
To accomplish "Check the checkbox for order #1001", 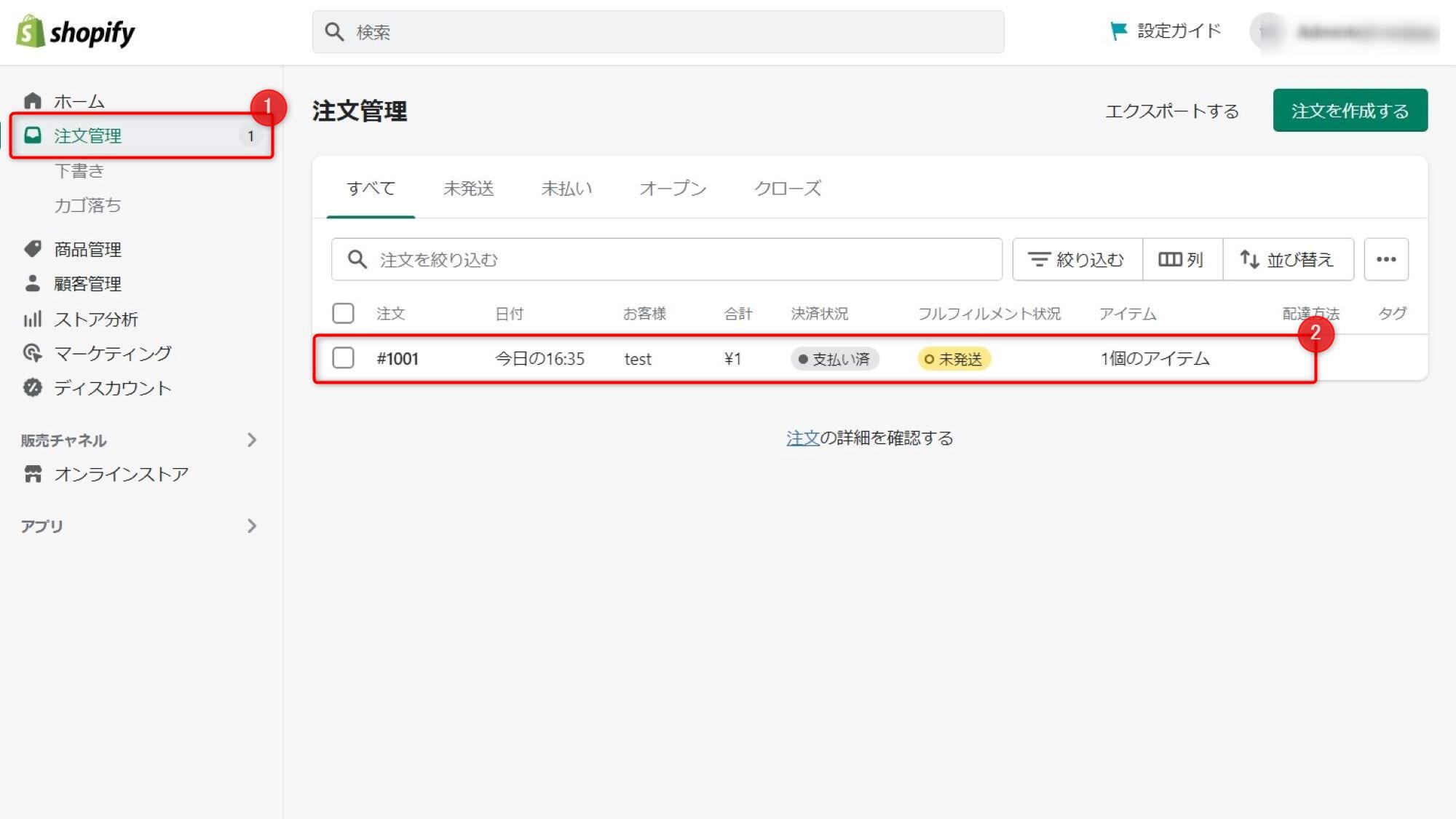I will pyautogui.click(x=342, y=358).
